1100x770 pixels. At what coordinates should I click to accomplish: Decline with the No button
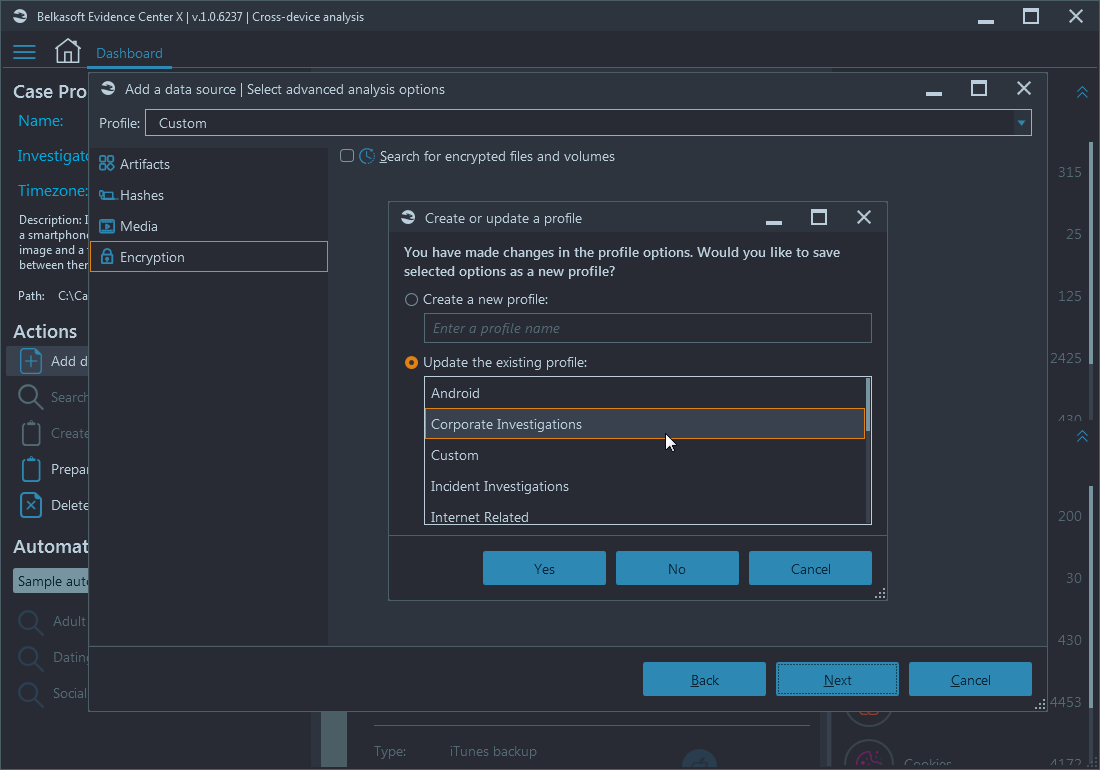[x=677, y=568]
